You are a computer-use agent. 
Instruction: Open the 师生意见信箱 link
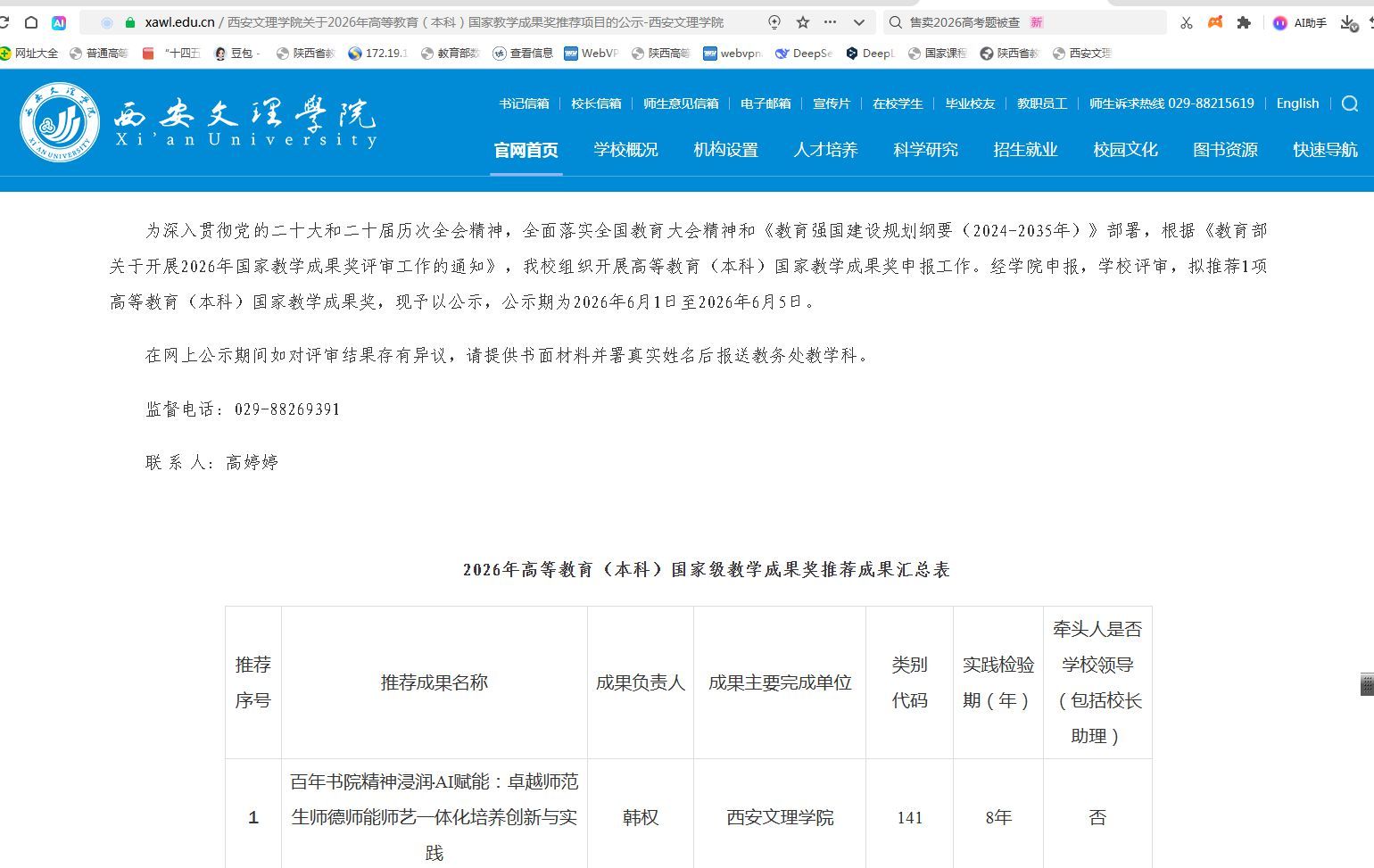tap(681, 103)
